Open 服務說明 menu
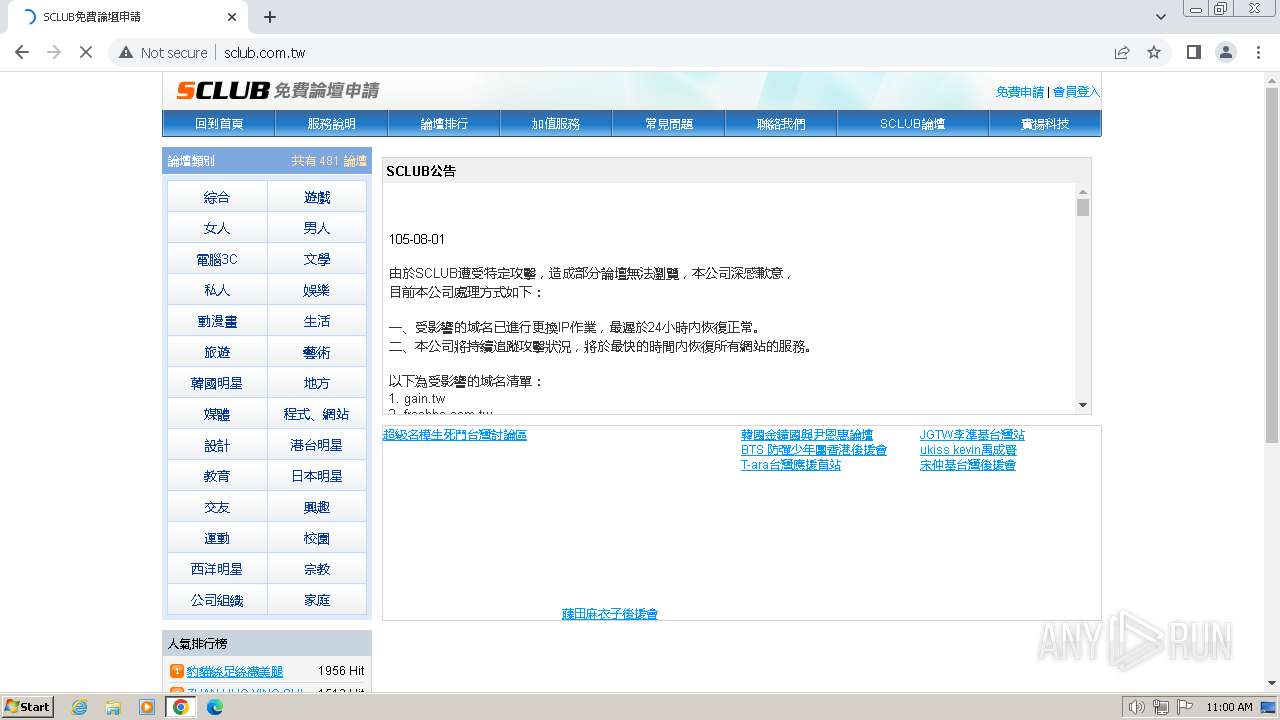The height and width of the screenshot is (720, 1280). coord(332,124)
